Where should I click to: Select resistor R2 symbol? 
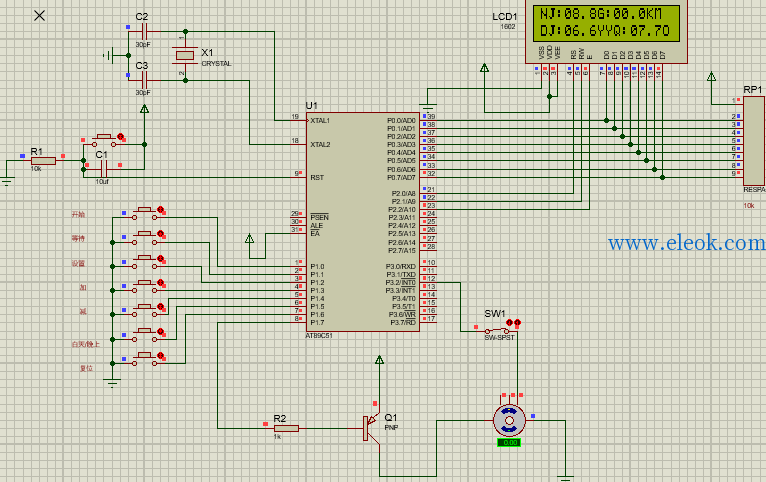[x=286, y=428]
